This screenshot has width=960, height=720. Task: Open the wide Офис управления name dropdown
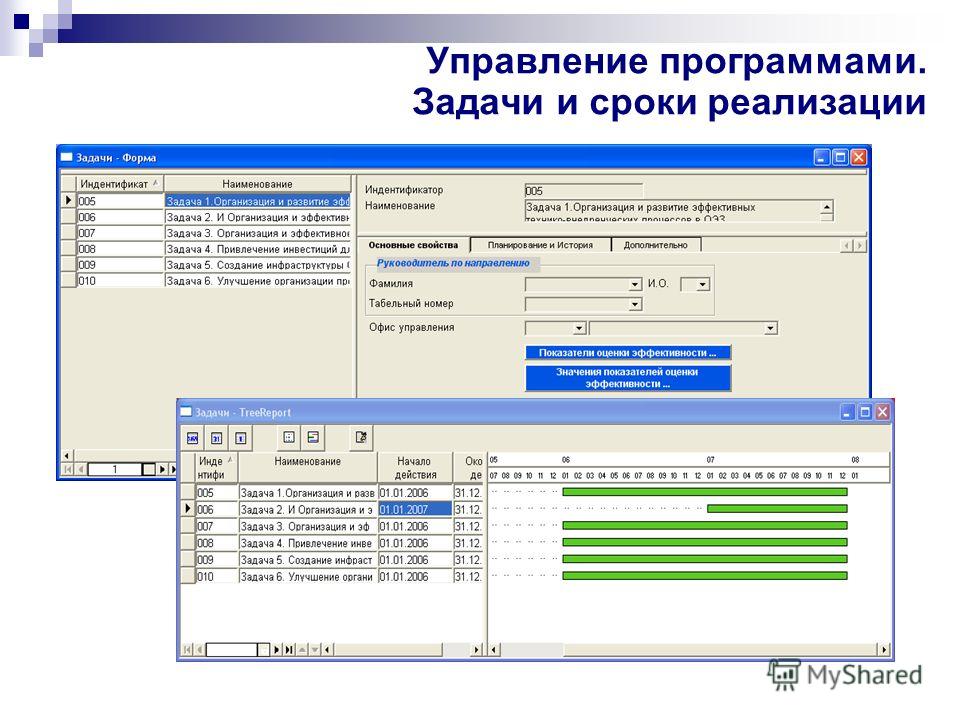pyautogui.click(x=771, y=329)
